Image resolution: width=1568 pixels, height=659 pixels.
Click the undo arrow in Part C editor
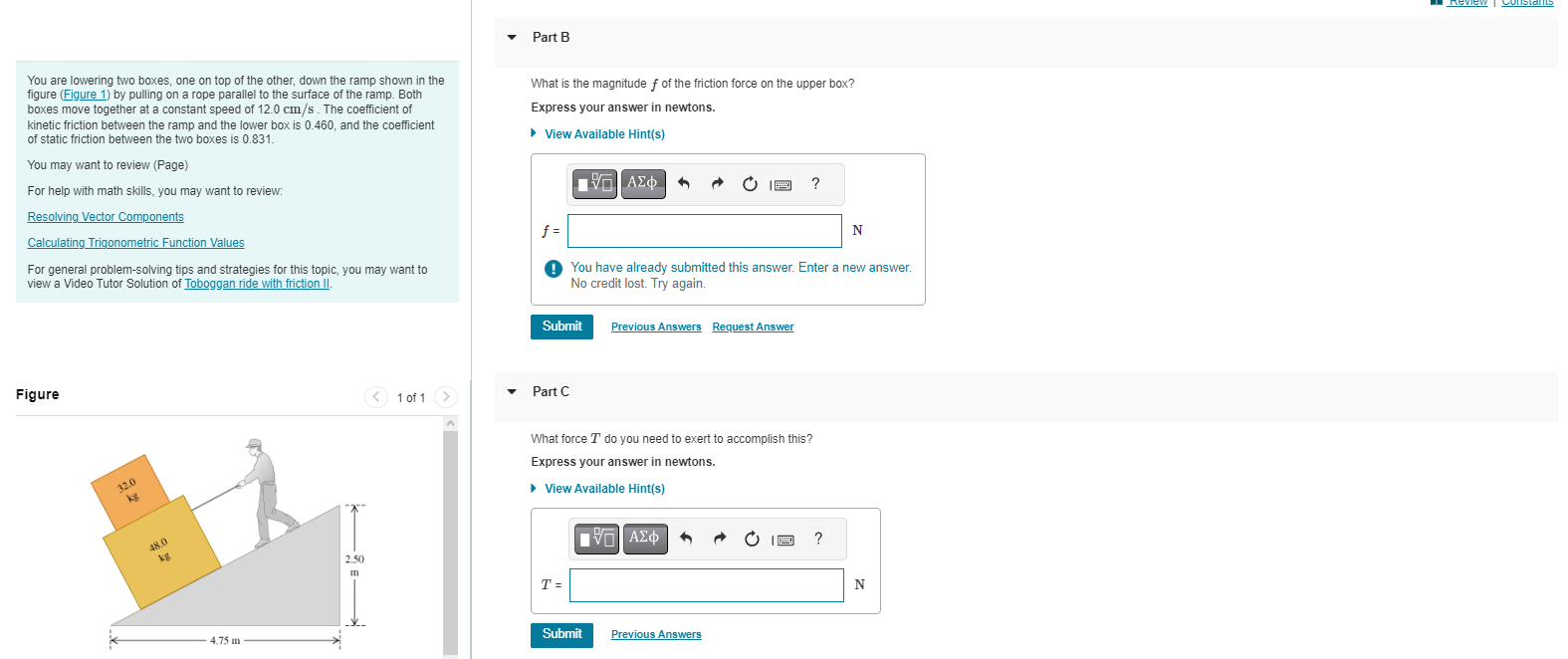[686, 538]
